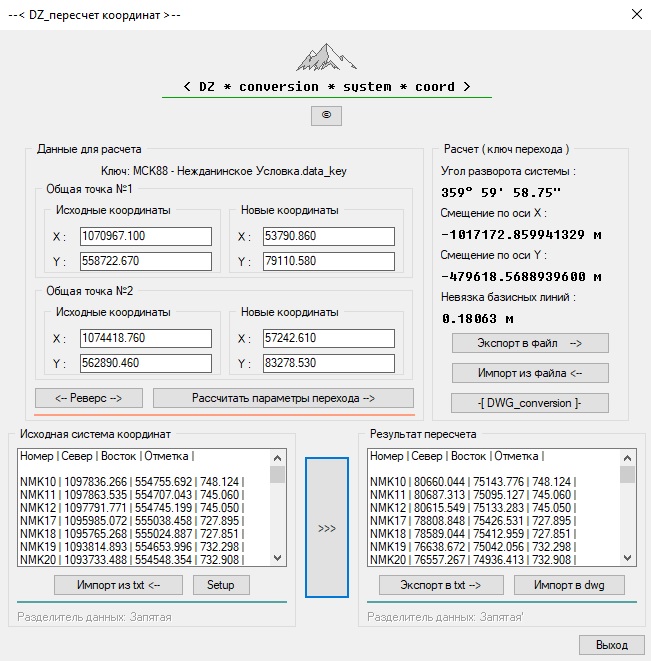The height and width of the screenshot is (661, 651).
Task: Click the mountain logo image
Action: pyautogui.click(x=326, y=56)
